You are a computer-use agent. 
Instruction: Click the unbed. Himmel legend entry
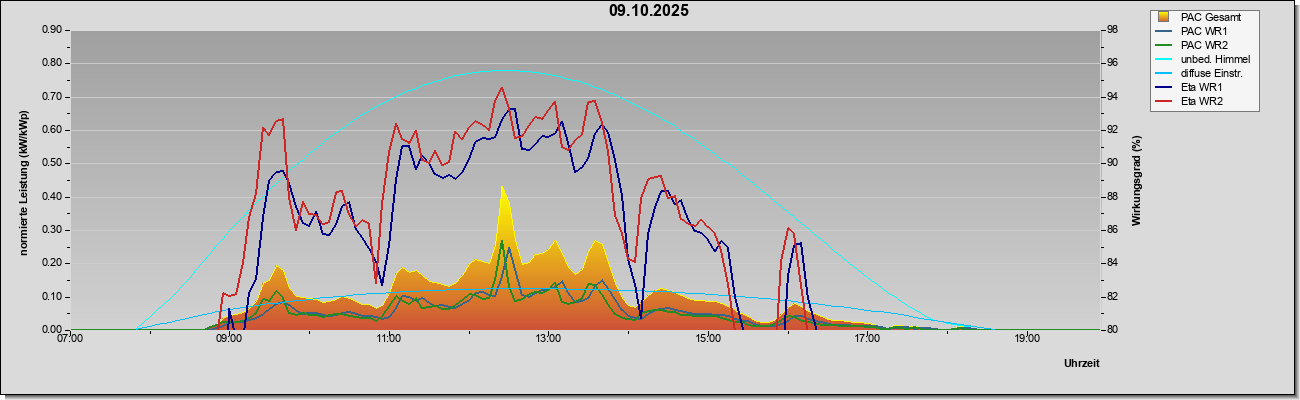click(1202, 60)
